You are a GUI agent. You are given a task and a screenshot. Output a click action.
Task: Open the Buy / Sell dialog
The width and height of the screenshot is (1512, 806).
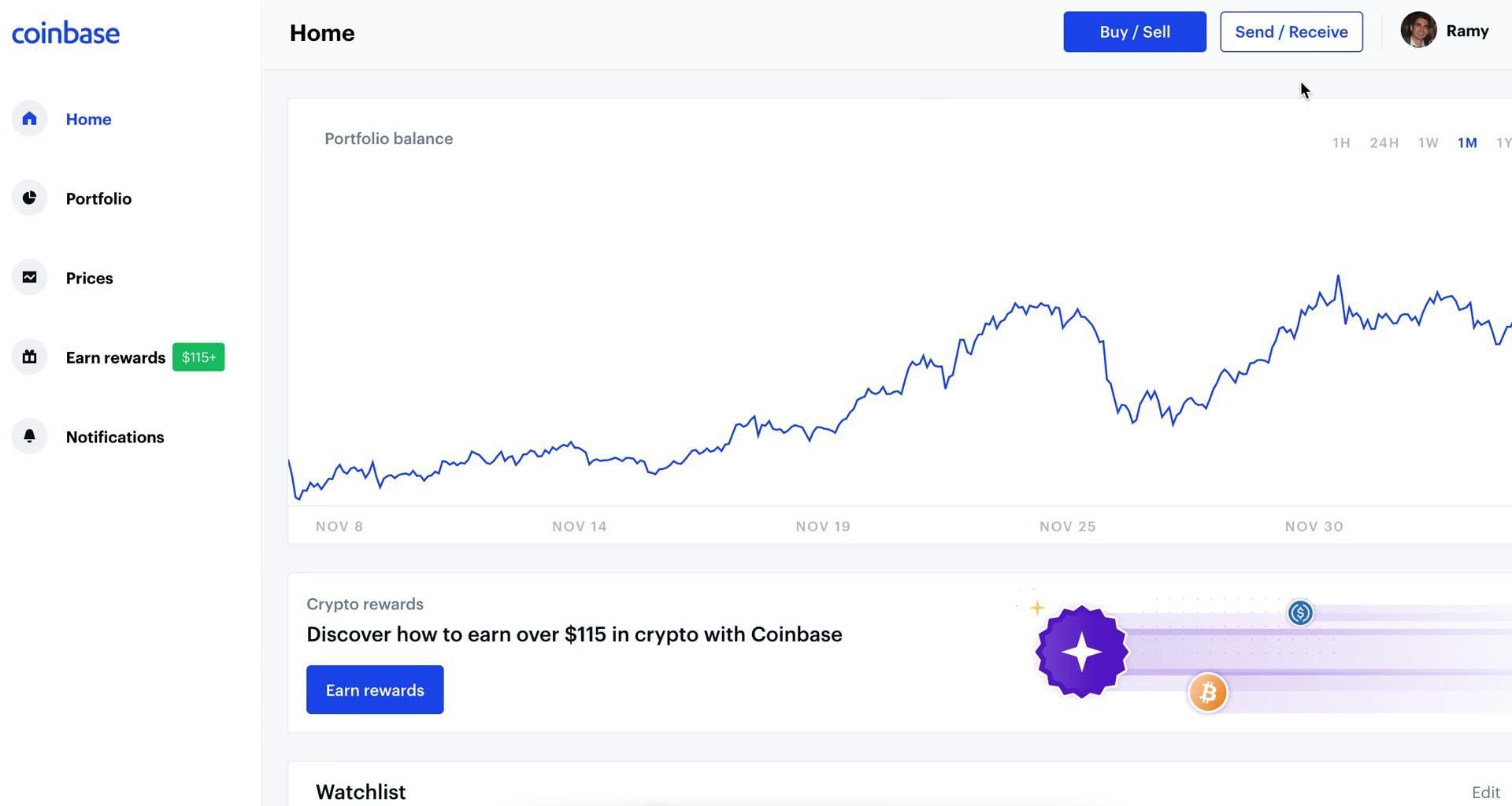[1134, 32]
